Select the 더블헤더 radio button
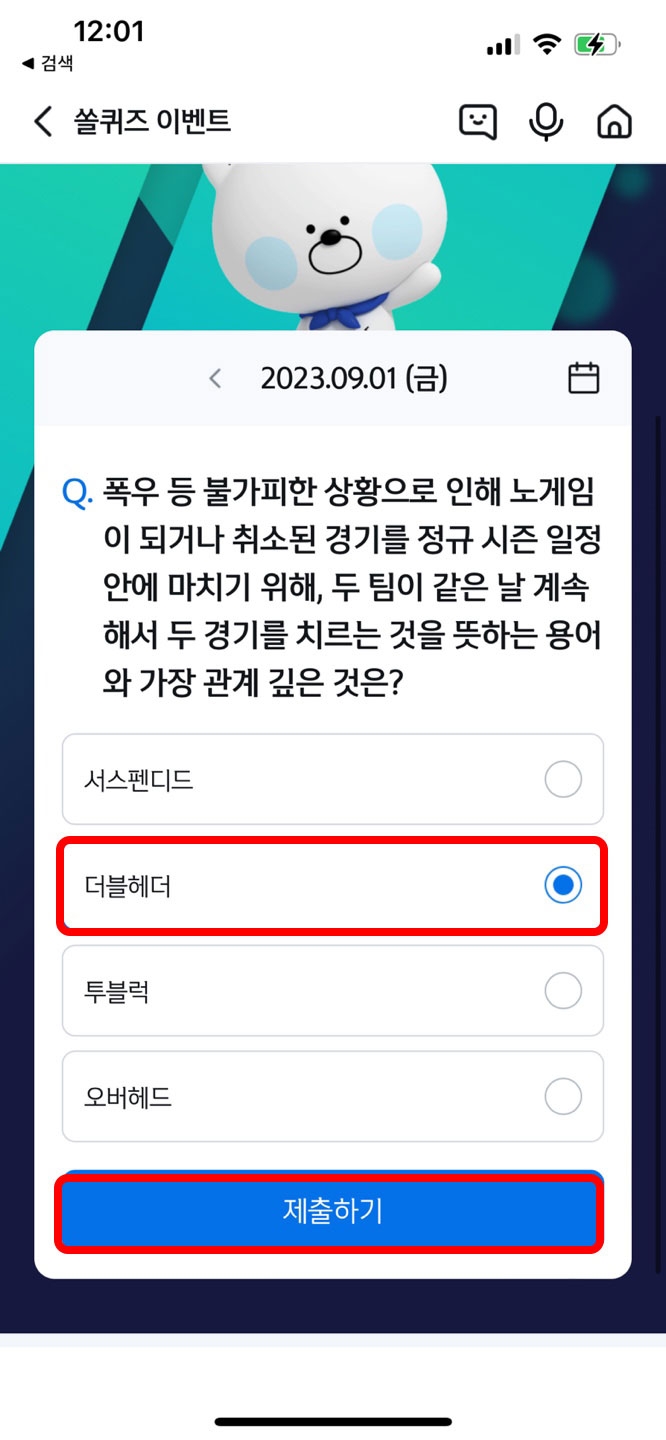The width and height of the screenshot is (666, 1440). click(x=563, y=885)
